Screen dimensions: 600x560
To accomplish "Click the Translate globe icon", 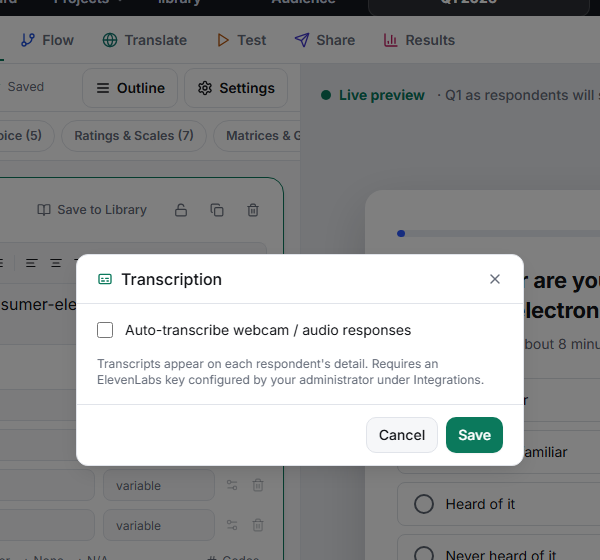I will click(110, 40).
